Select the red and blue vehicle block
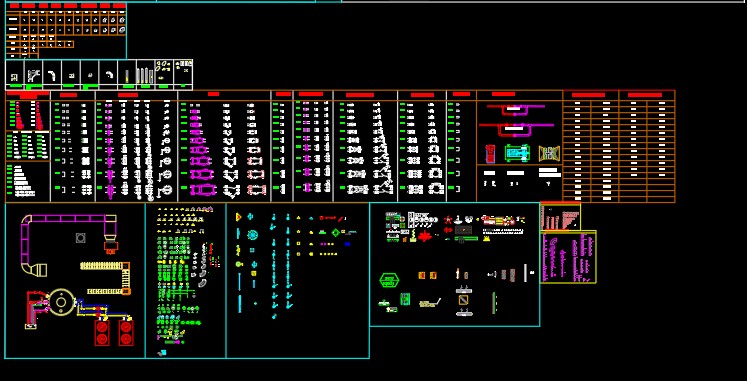Screen dimensions: 747x381 (490, 153)
